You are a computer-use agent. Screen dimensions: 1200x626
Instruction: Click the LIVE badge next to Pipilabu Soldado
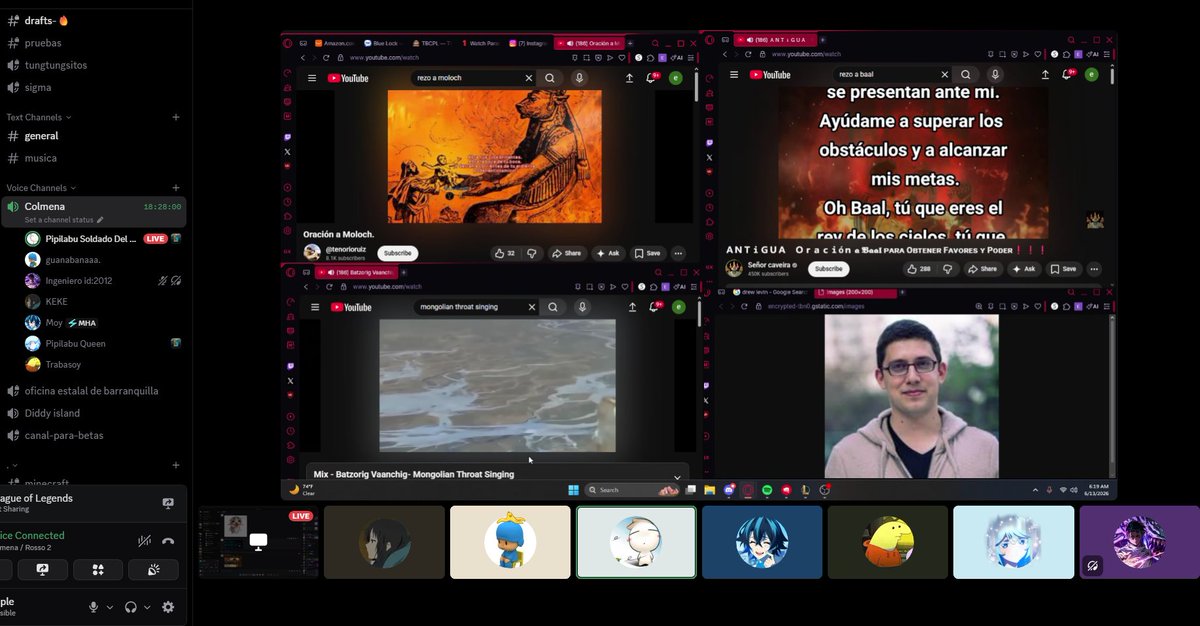pos(155,239)
